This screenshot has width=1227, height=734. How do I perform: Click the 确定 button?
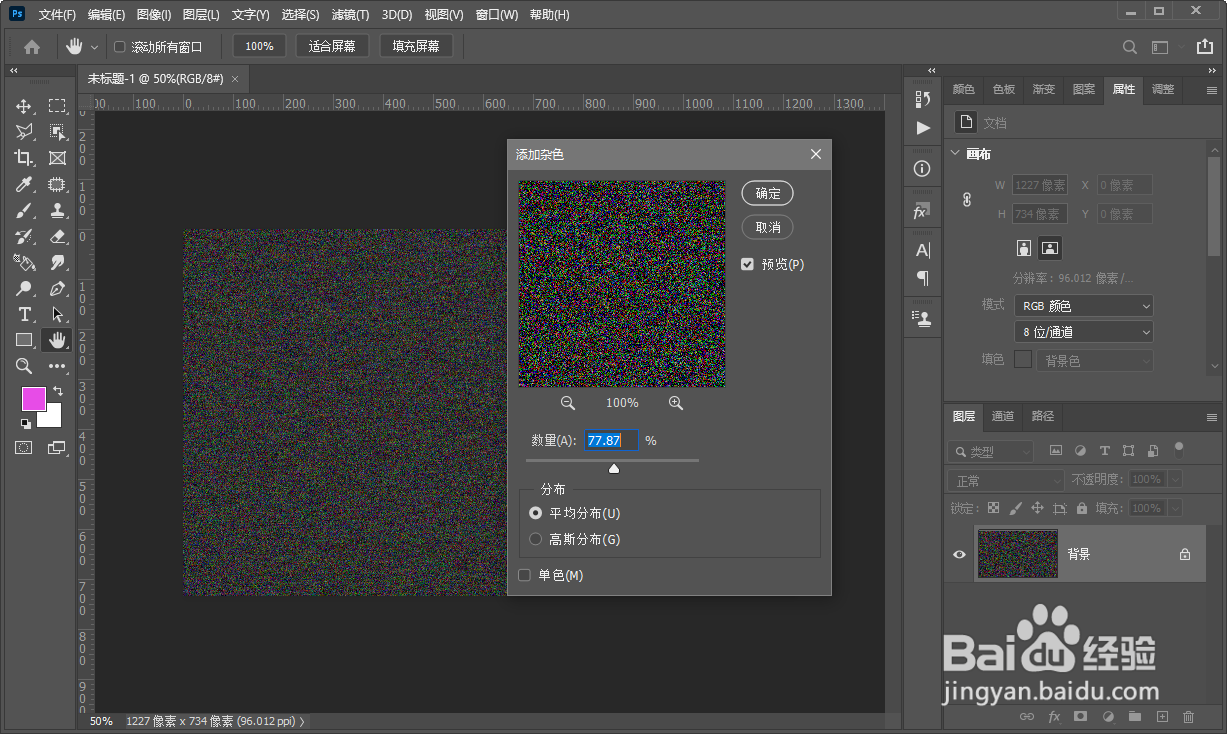pos(768,193)
